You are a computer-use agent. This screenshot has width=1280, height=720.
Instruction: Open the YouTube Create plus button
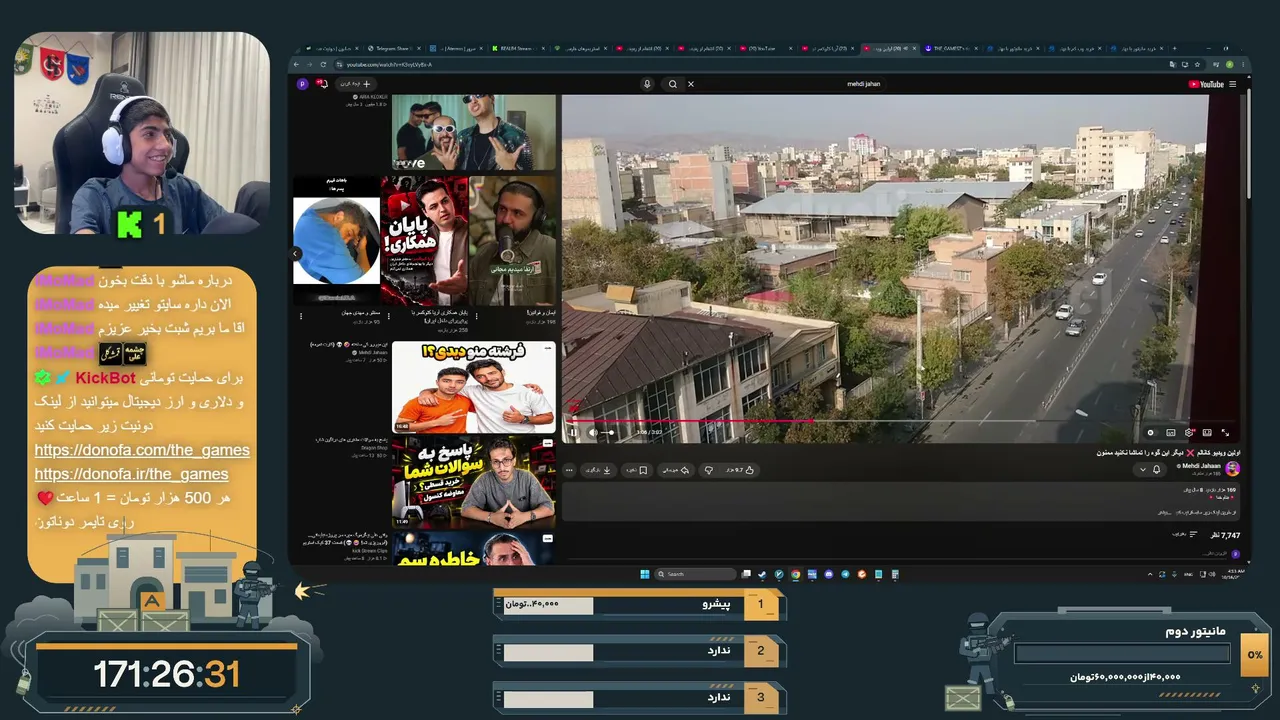356,84
